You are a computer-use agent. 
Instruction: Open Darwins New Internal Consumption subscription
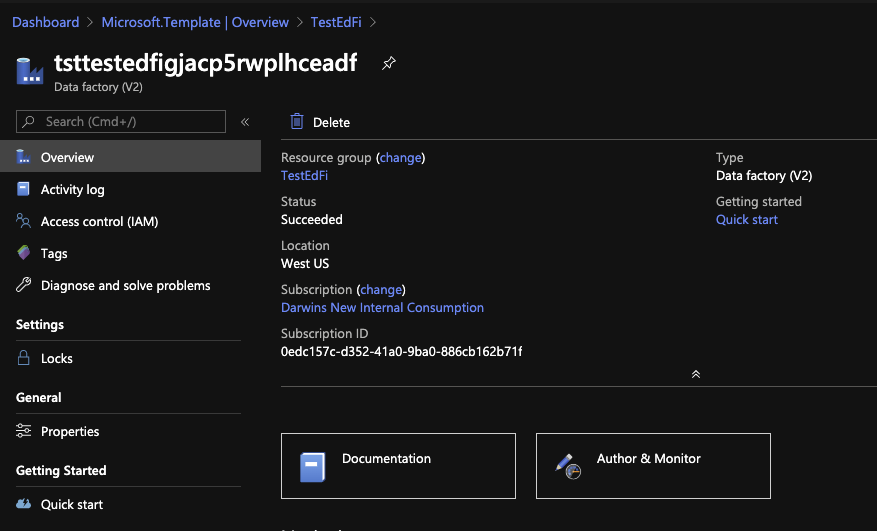(382, 307)
